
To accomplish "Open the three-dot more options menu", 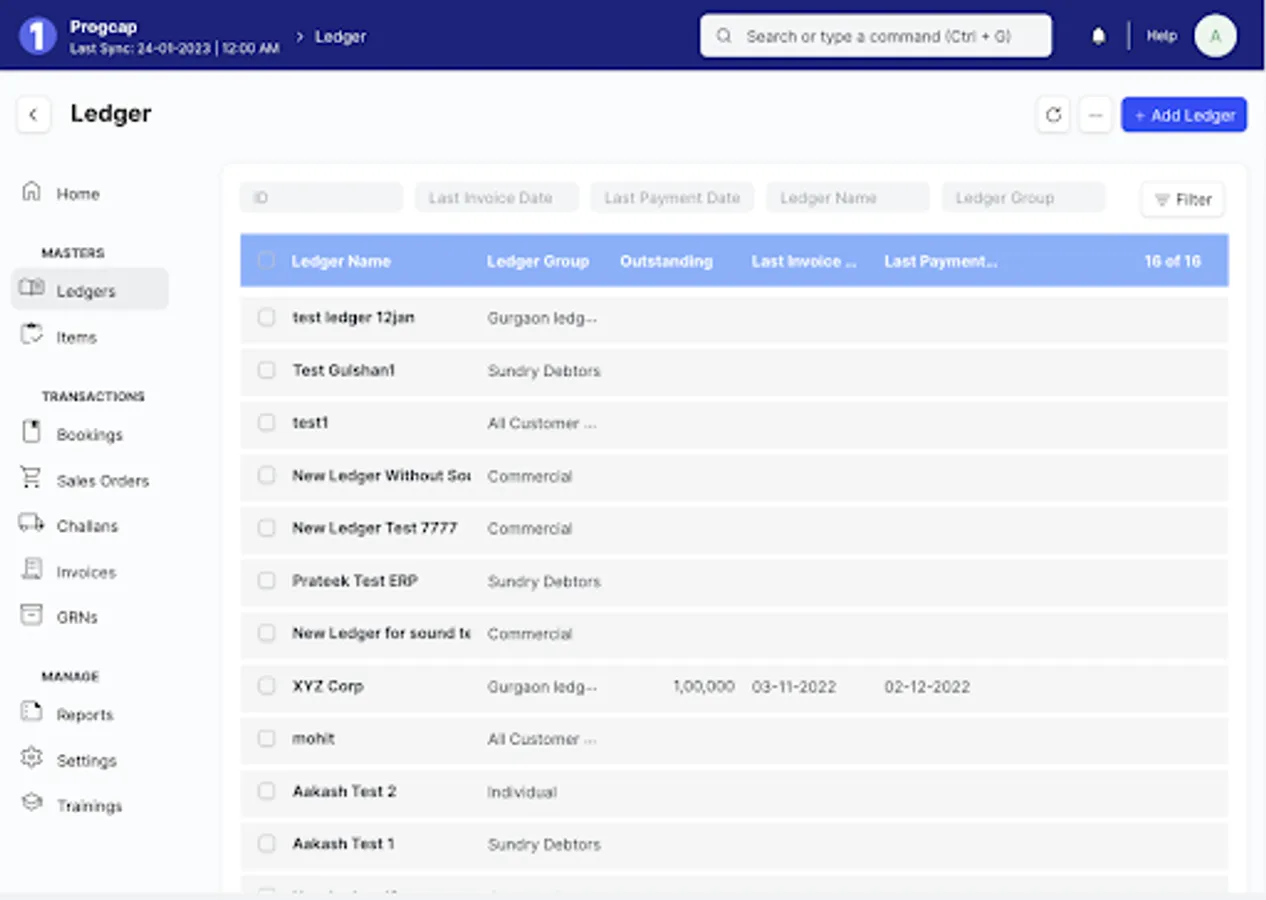I will pos(1095,115).
